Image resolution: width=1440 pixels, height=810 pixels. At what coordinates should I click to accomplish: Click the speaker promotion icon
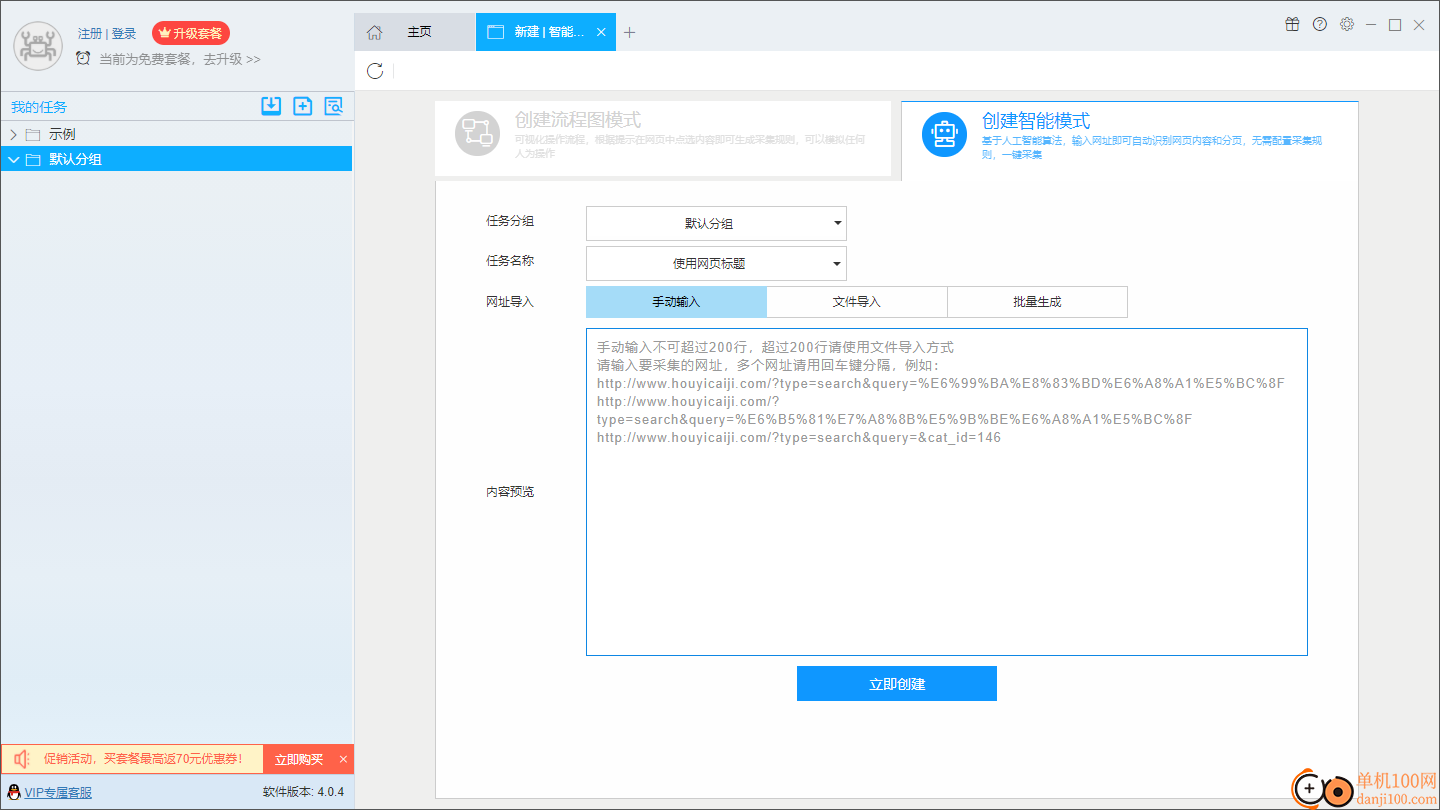click(x=22, y=760)
